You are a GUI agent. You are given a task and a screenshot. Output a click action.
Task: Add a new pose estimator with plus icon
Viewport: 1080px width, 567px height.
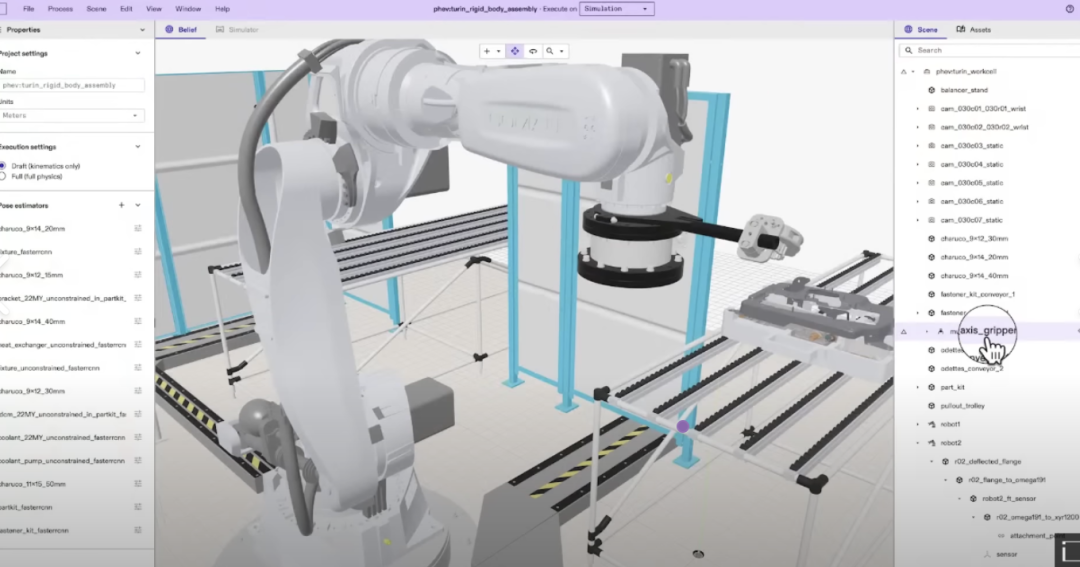click(x=121, y=205)
